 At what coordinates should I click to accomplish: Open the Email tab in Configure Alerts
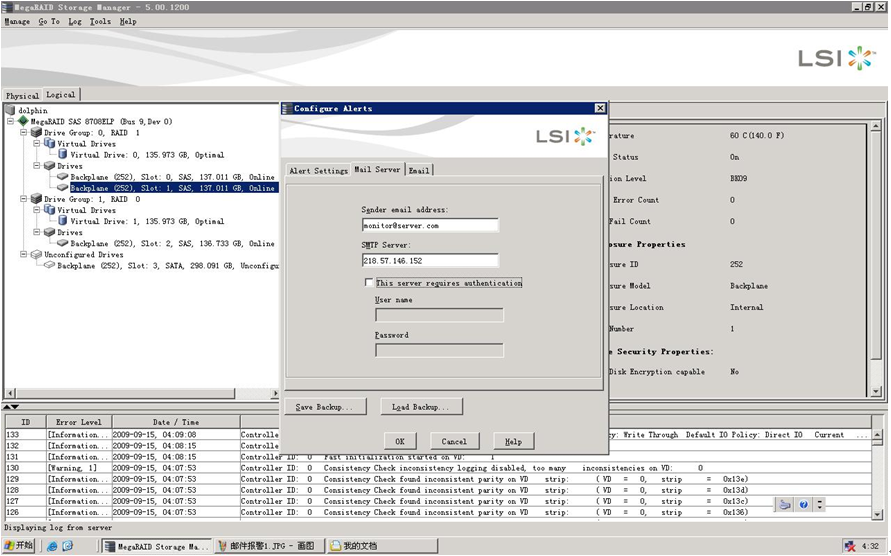click(419, 171)
